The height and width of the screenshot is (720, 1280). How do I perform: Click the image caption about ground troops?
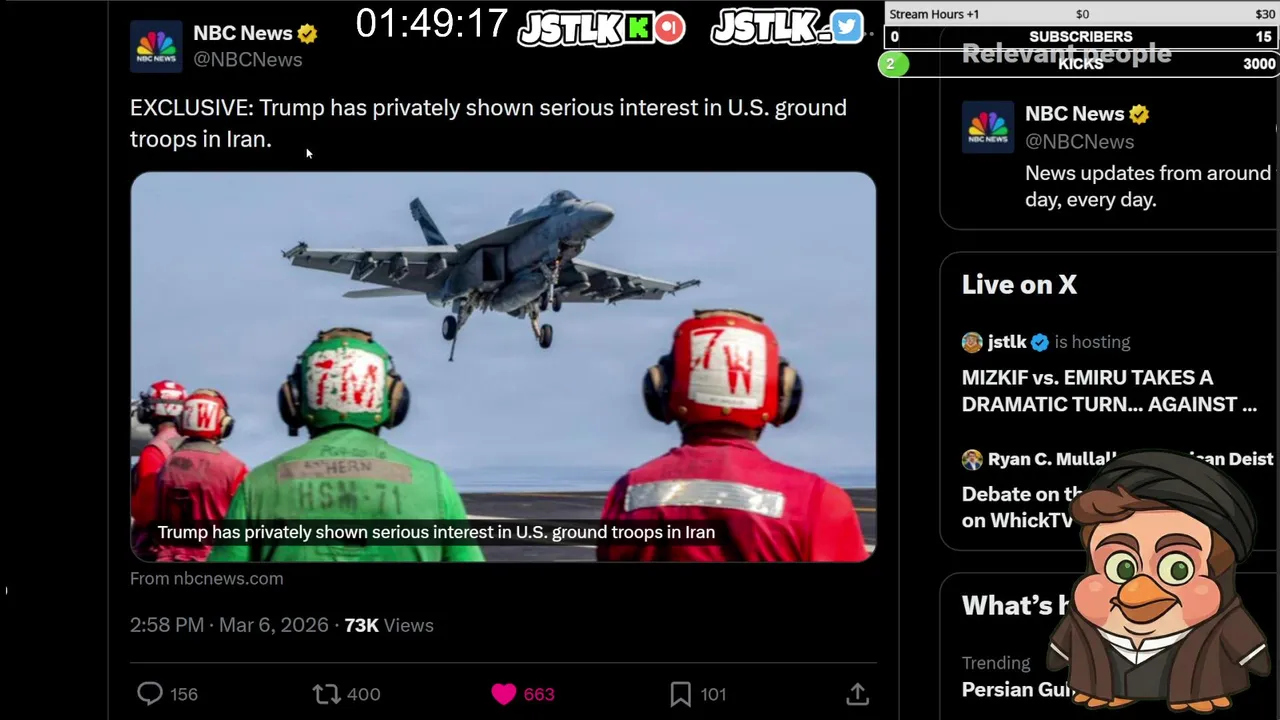(436, 532)
